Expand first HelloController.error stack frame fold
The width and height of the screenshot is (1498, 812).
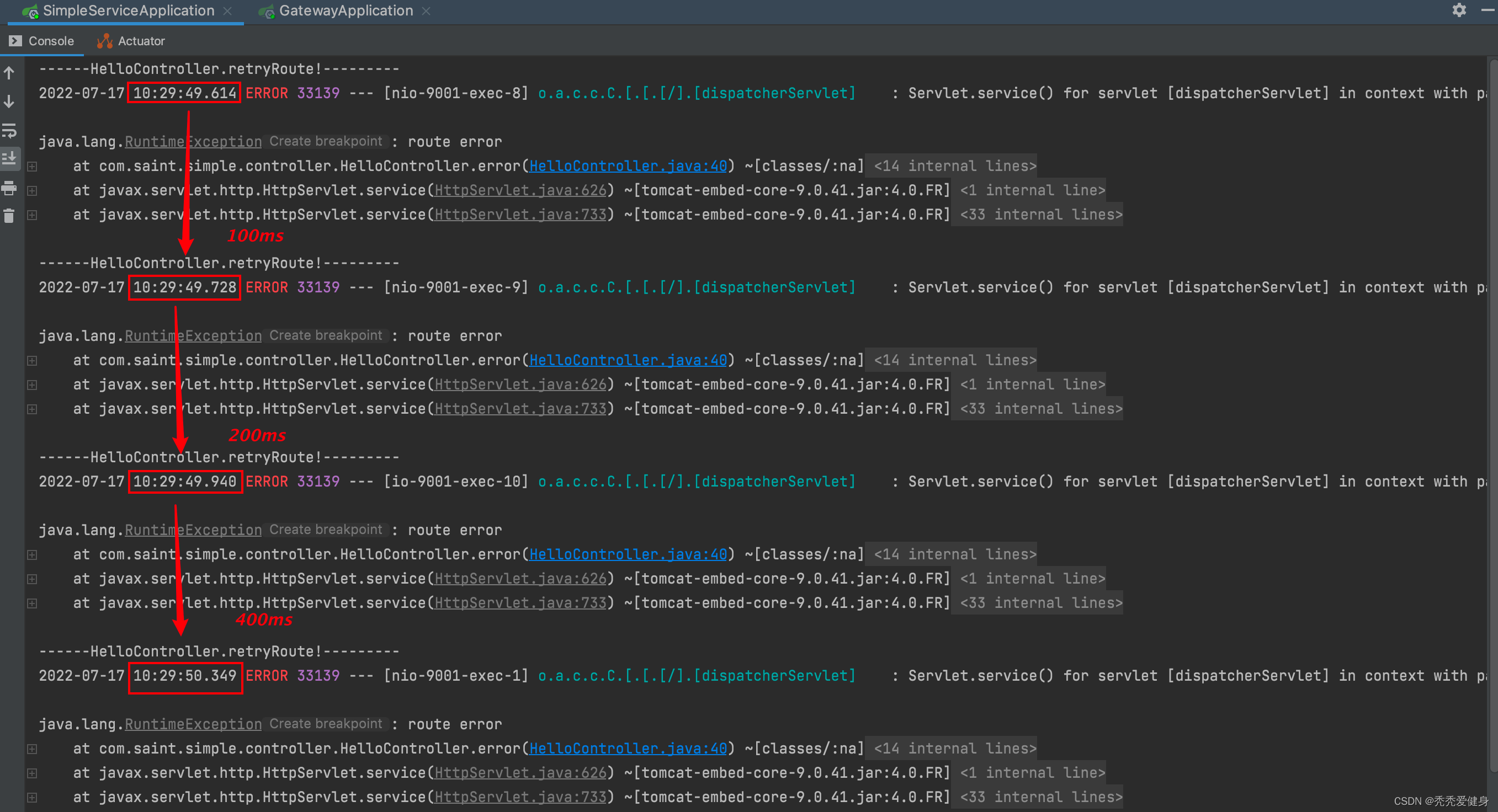coord(33,166)
